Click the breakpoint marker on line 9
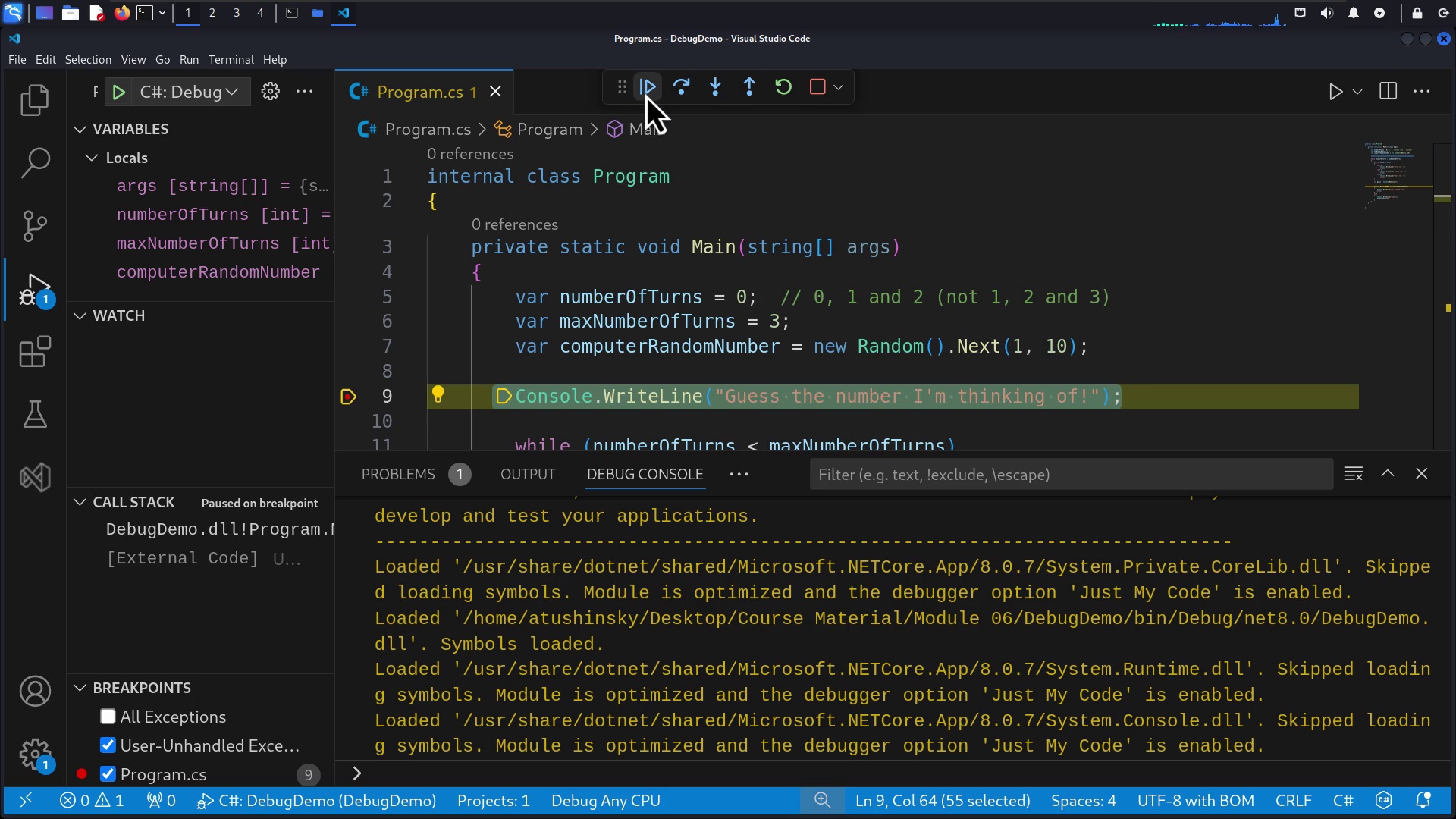This screenshot has height=819, width=1456. pyautogui.click(x=348, y=397)
